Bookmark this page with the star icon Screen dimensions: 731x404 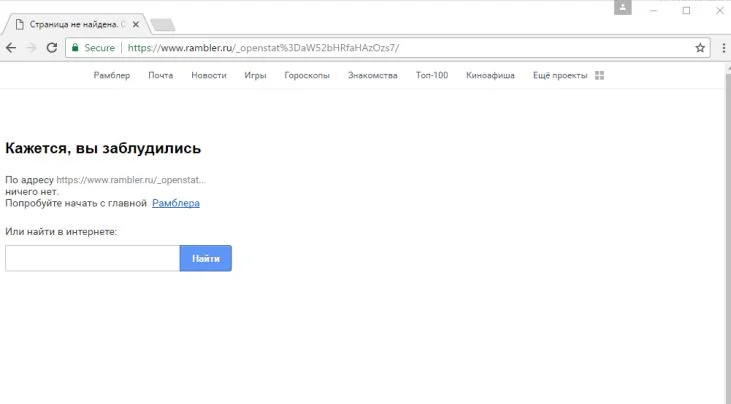(700, 48)
